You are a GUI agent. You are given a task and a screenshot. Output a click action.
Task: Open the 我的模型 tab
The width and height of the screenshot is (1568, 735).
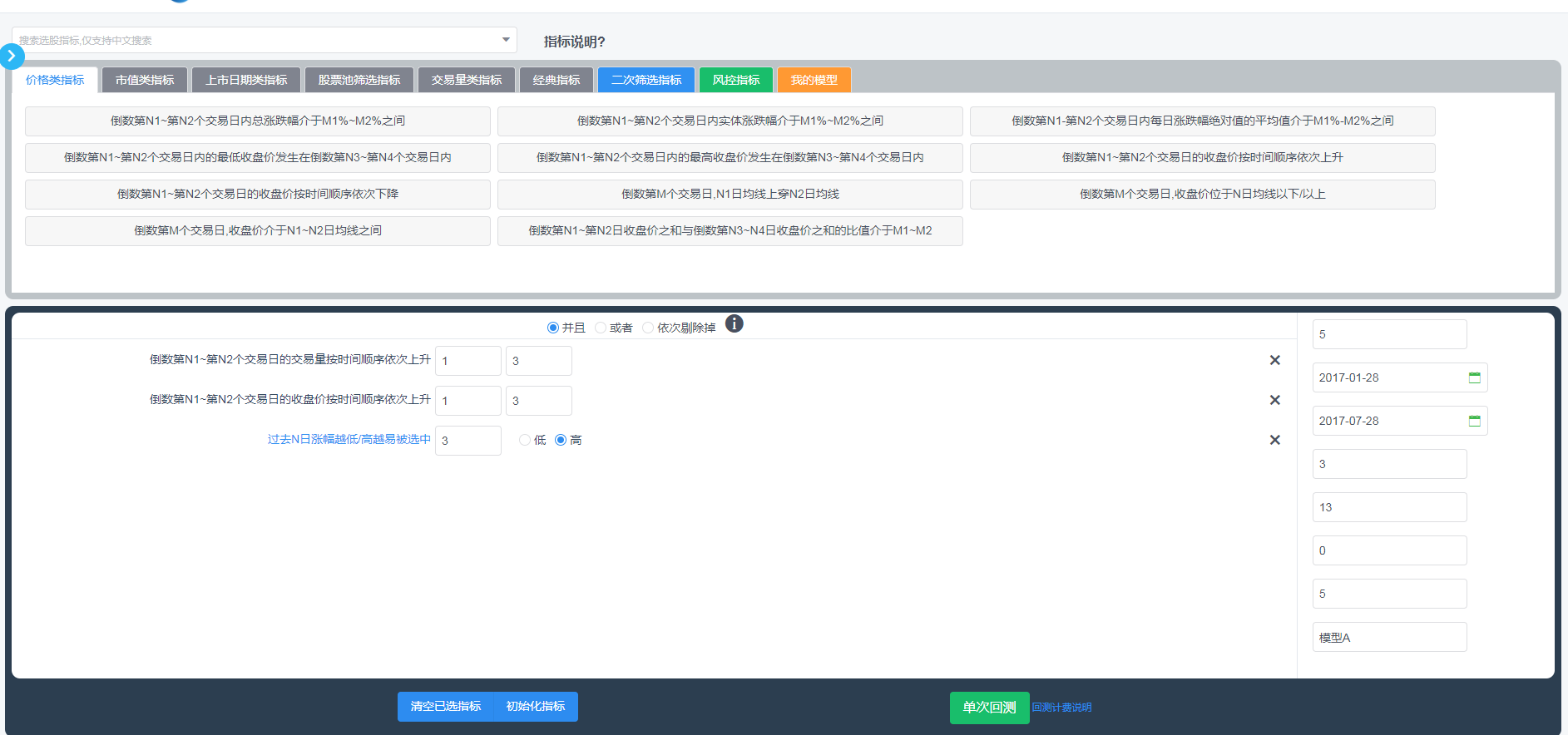tap(814, 80)
